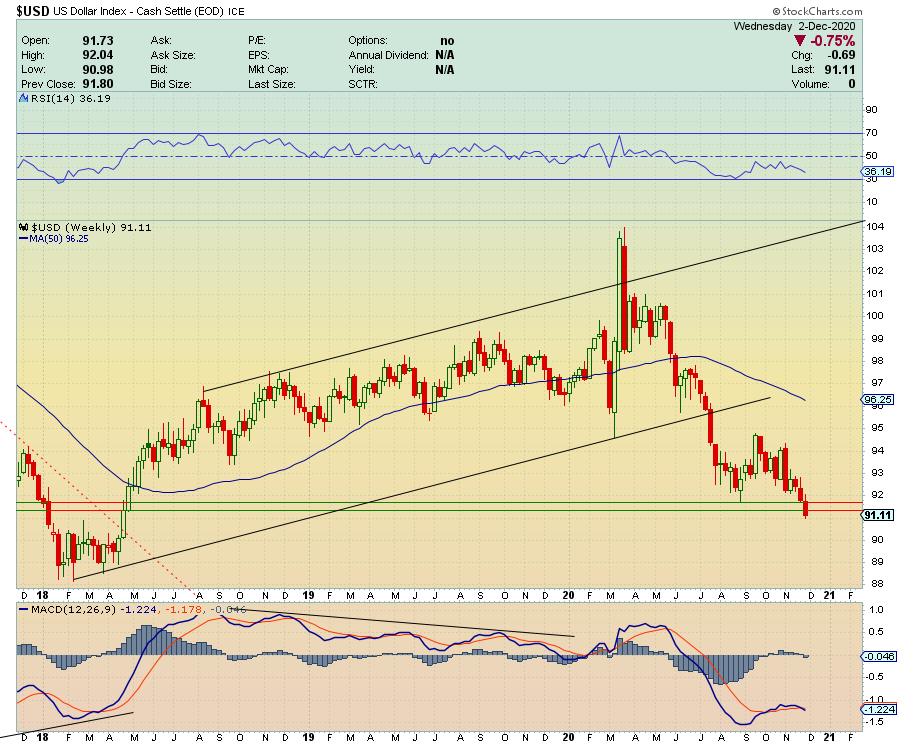
Task: Click the 20 year marker on price axis
Action: pyautogui.click(x=568, y=595)
